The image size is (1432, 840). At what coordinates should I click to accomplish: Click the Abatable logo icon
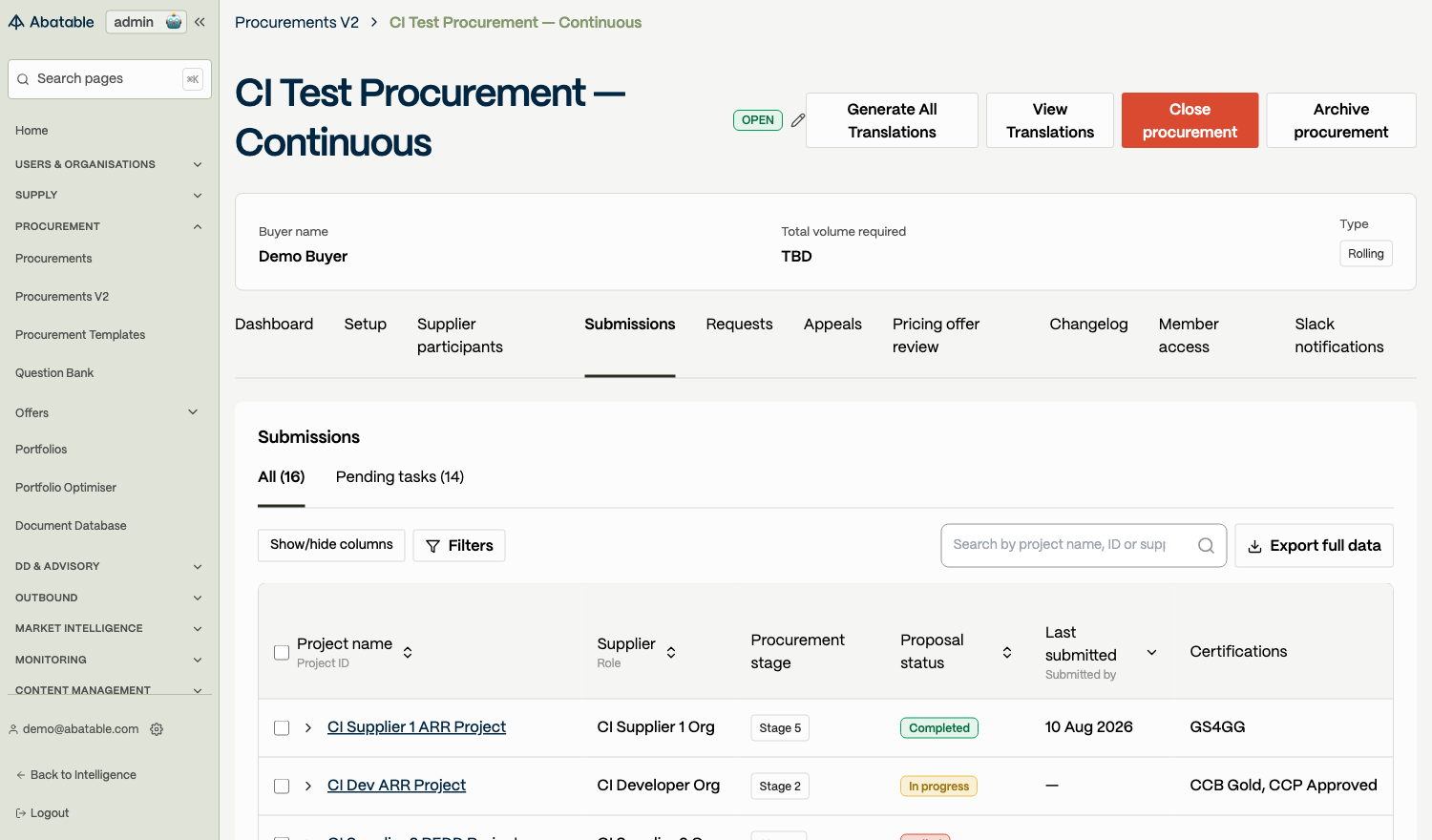point(16,22)
